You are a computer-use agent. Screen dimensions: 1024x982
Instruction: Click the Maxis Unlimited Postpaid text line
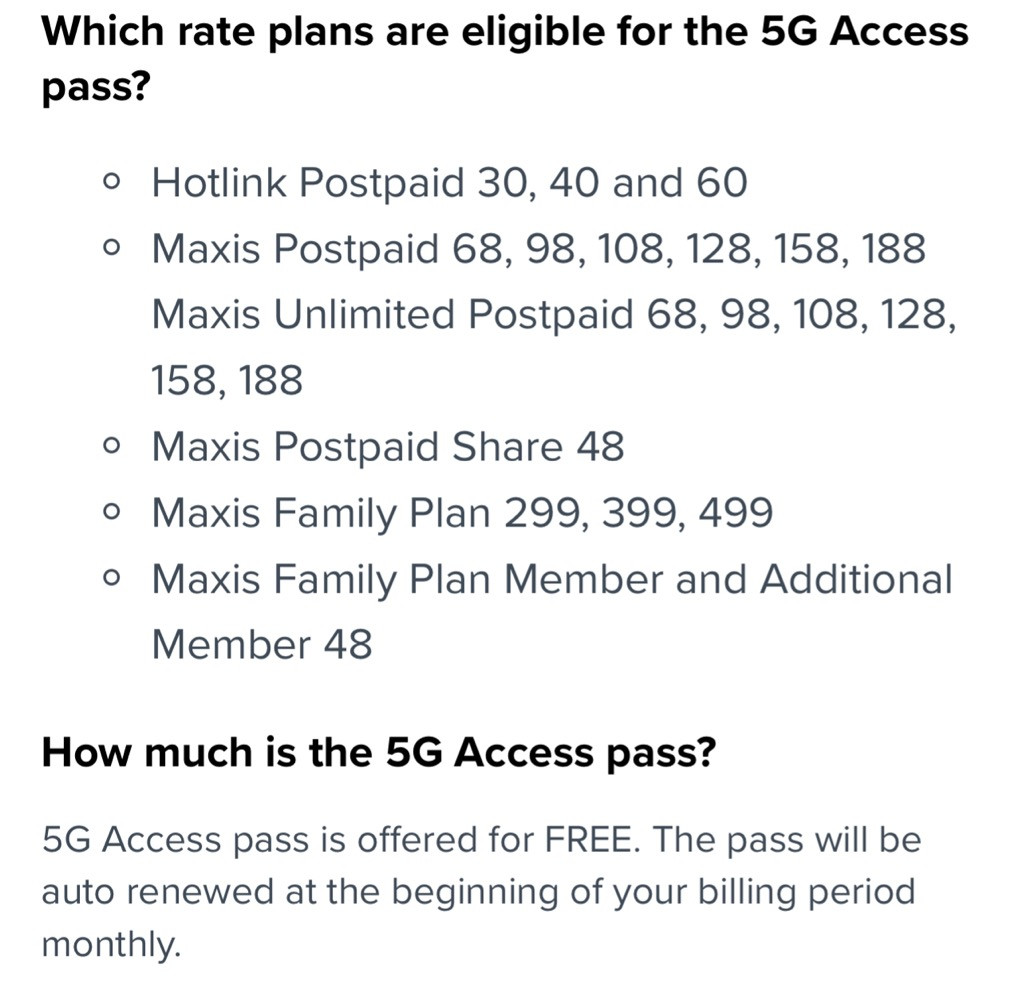click(x=554, y=315)
